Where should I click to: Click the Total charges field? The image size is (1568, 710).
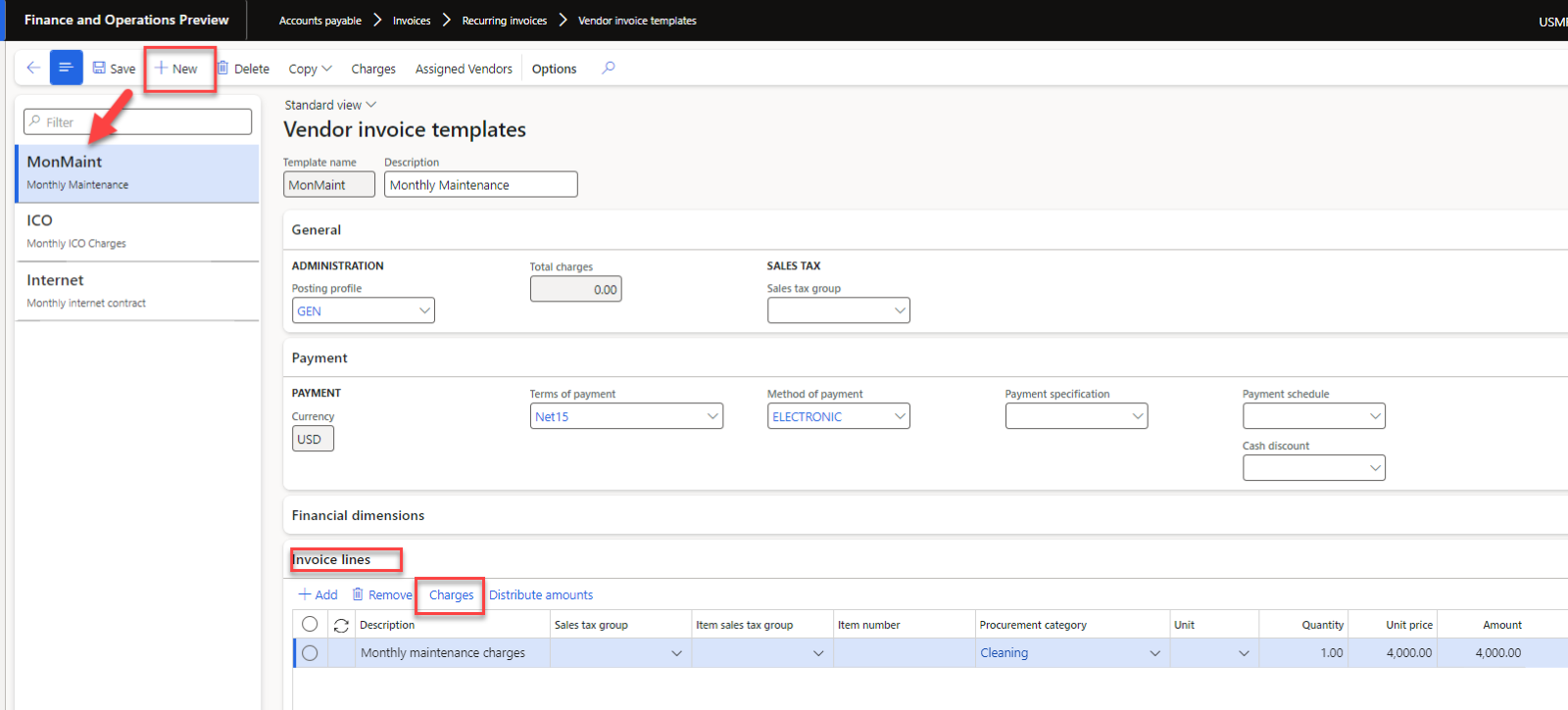coord(575,289)
